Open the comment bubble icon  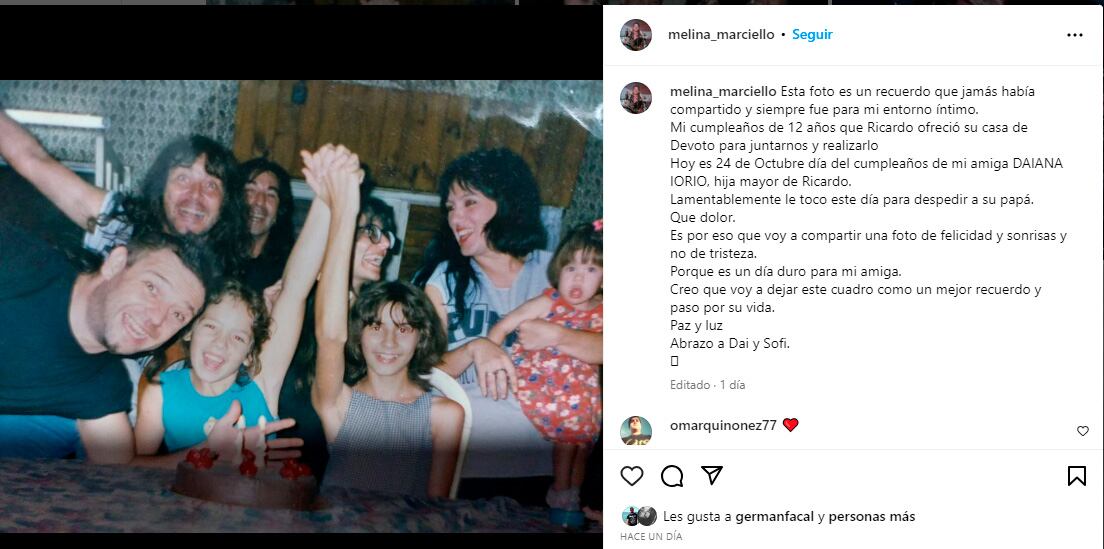(672, 477)
